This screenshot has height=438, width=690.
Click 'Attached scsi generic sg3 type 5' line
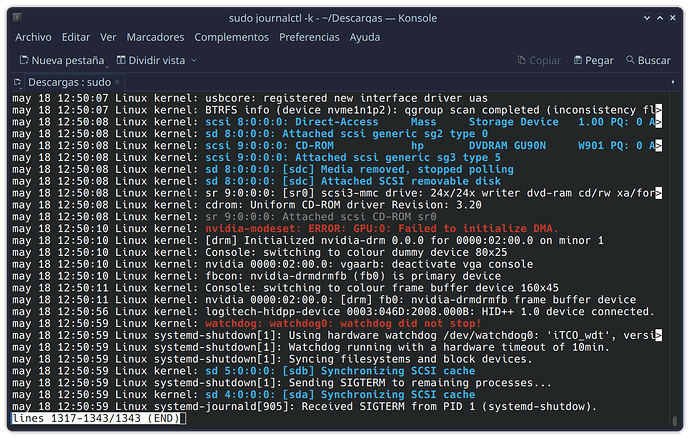point(256,158)
